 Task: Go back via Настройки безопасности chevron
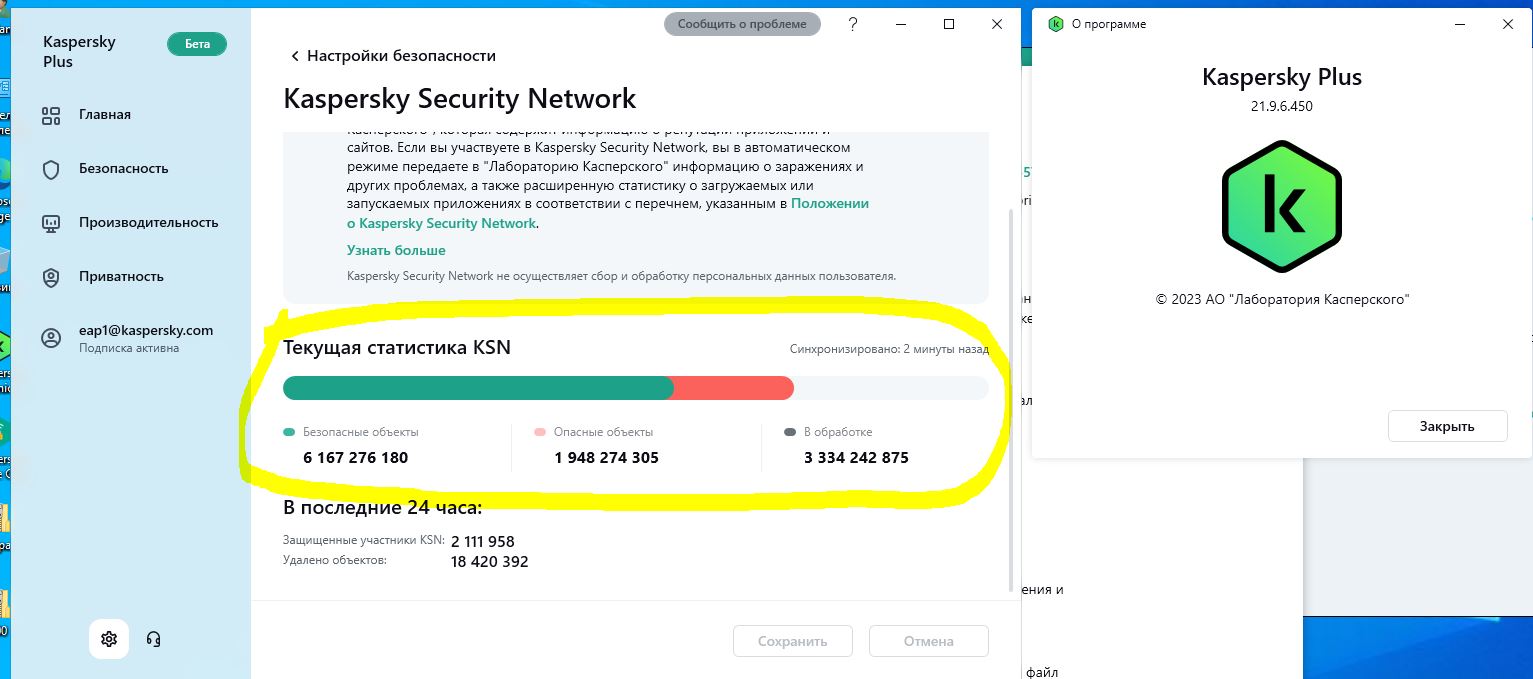point(295,56)
